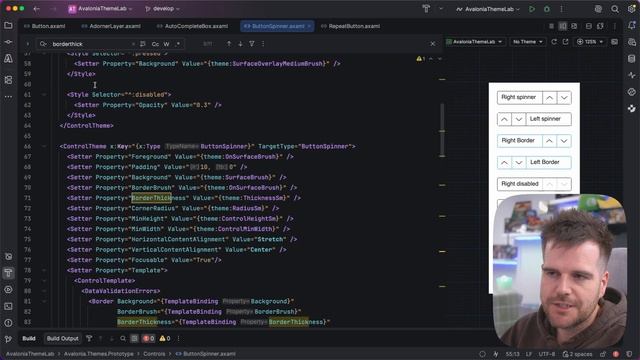Switch to preview-only view mode

pos(574,26)
